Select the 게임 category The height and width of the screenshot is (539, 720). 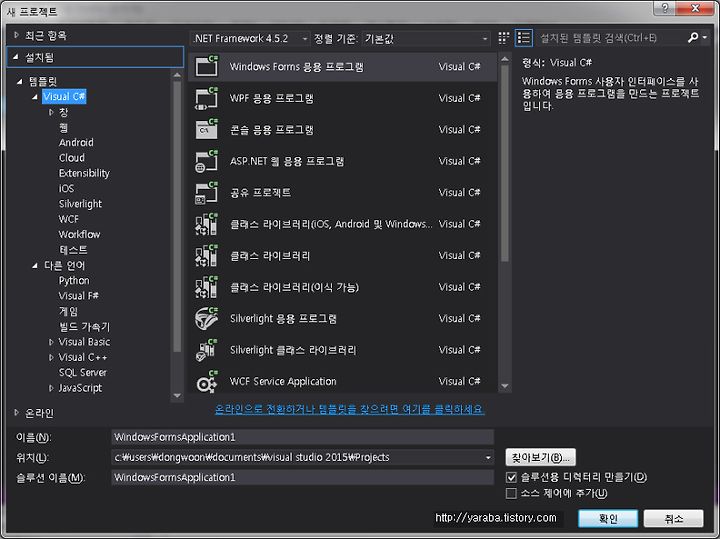click(x=68, y=311)
